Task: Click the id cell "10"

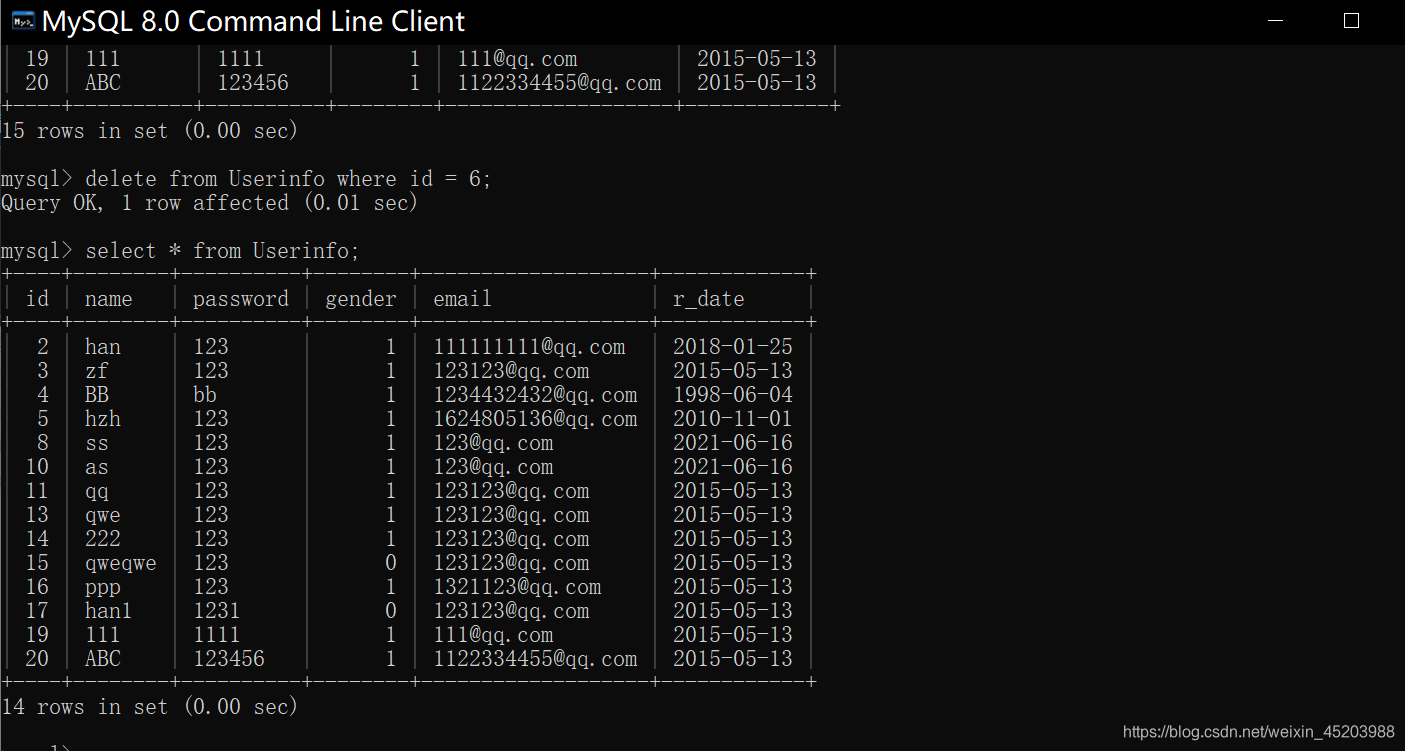Action: (x=37, y=467)
